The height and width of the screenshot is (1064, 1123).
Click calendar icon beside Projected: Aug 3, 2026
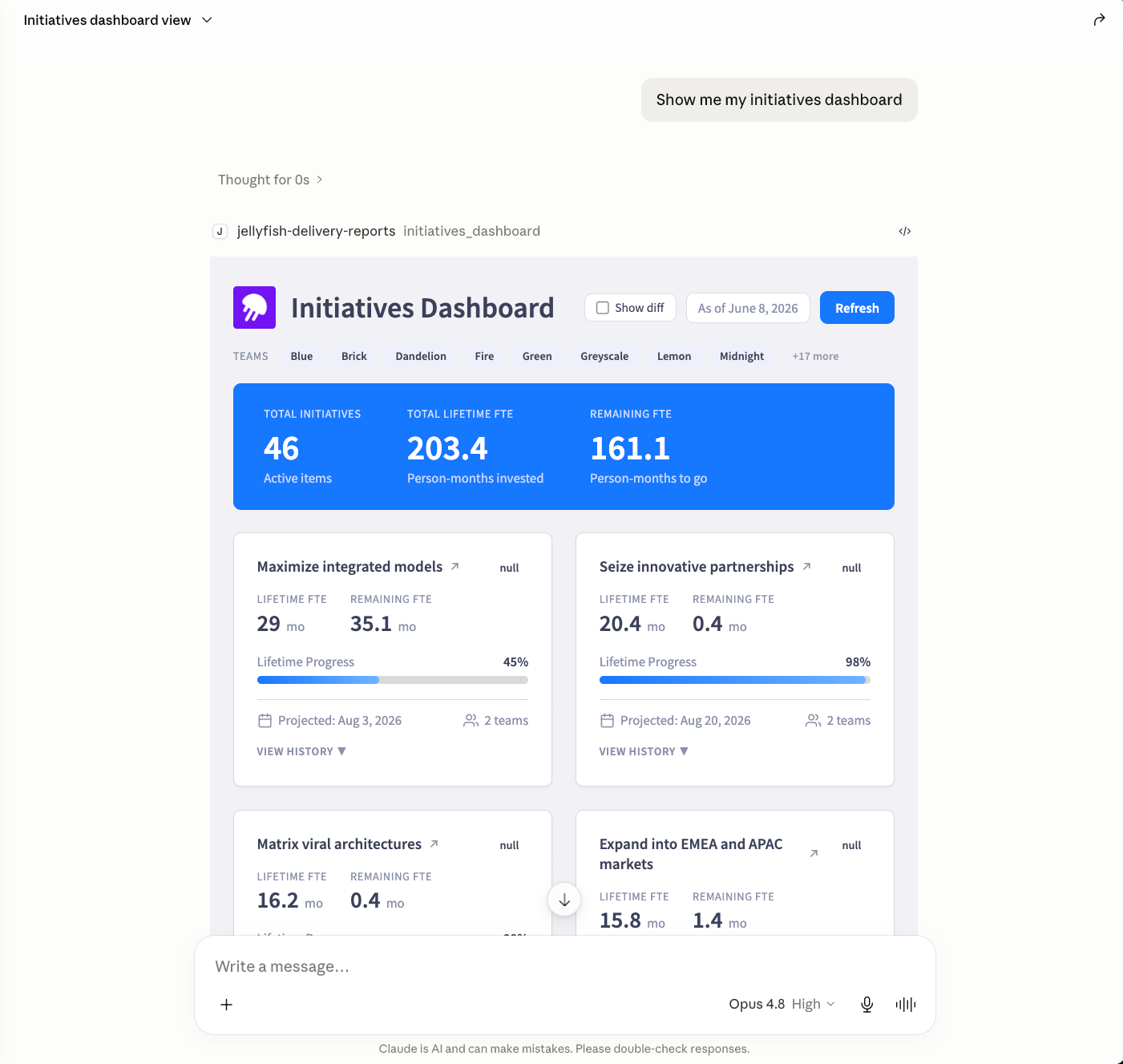point(265,721)
